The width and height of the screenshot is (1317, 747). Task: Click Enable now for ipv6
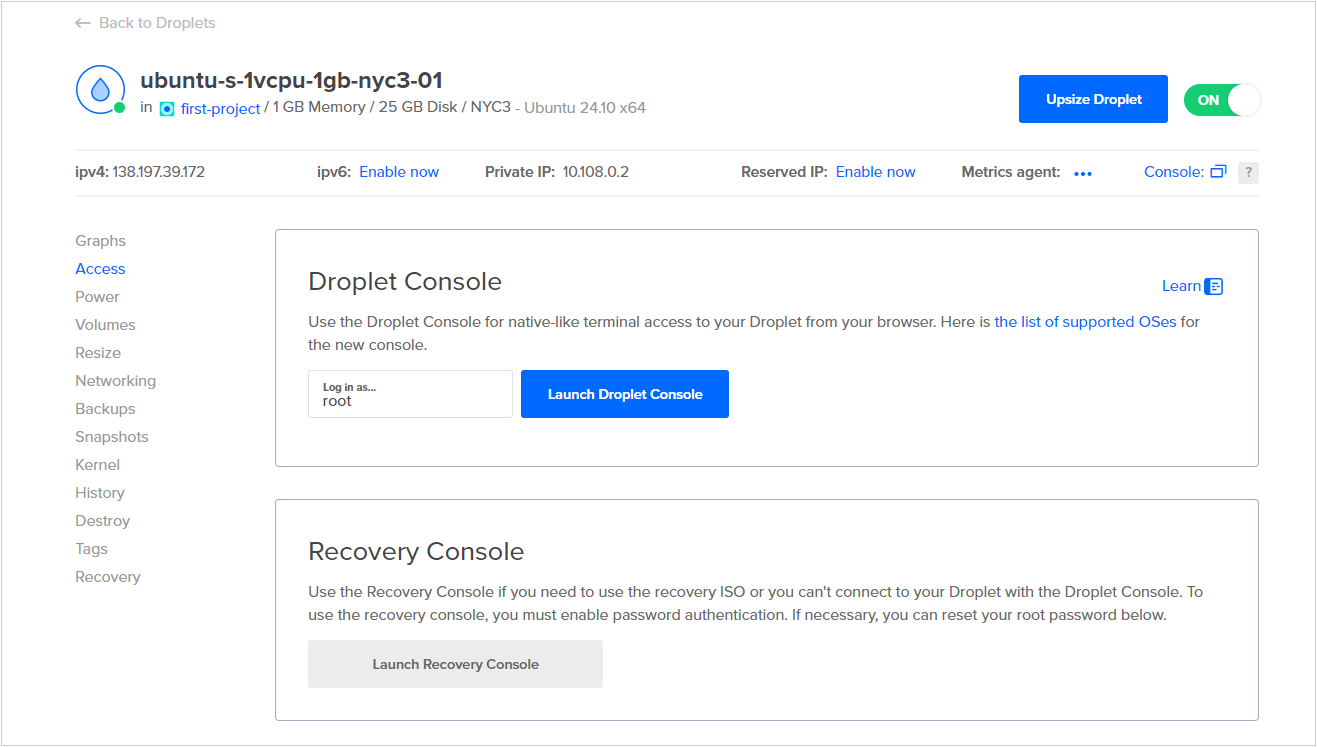click(399, 172)
